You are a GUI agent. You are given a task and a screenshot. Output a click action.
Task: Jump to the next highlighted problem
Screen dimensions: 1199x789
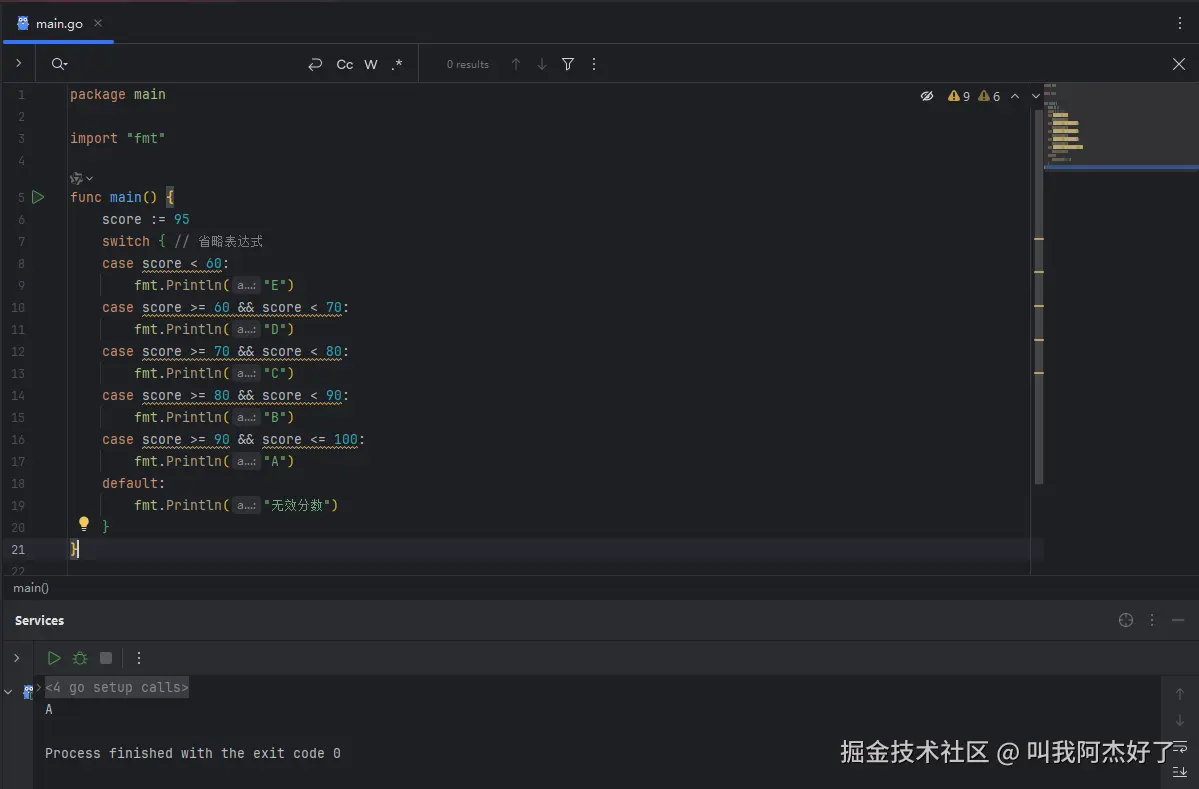[1035, 96]
